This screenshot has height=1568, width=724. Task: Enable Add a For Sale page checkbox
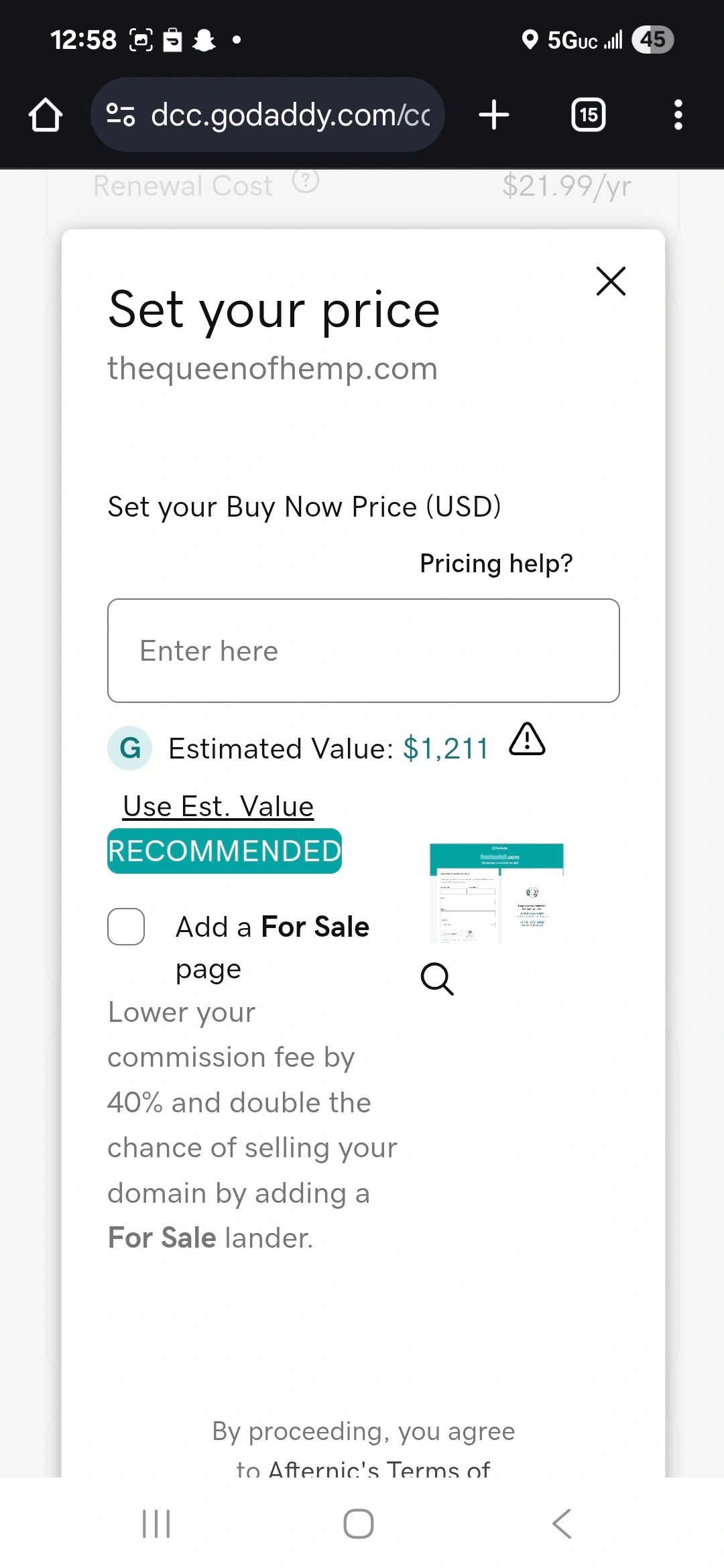127,927
